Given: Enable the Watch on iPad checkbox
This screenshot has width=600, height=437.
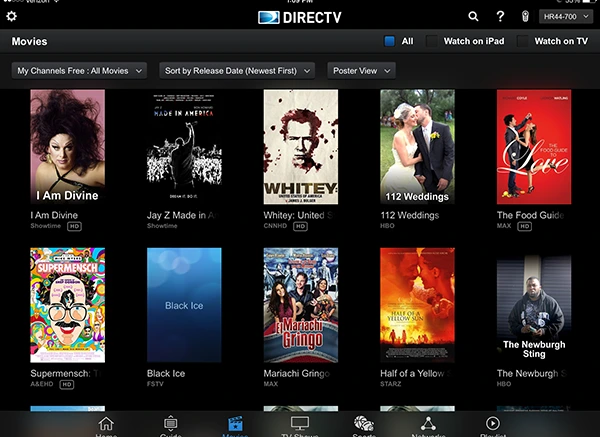Looking at the screenshot, I should pyautogui.click(x=433, y=42).
